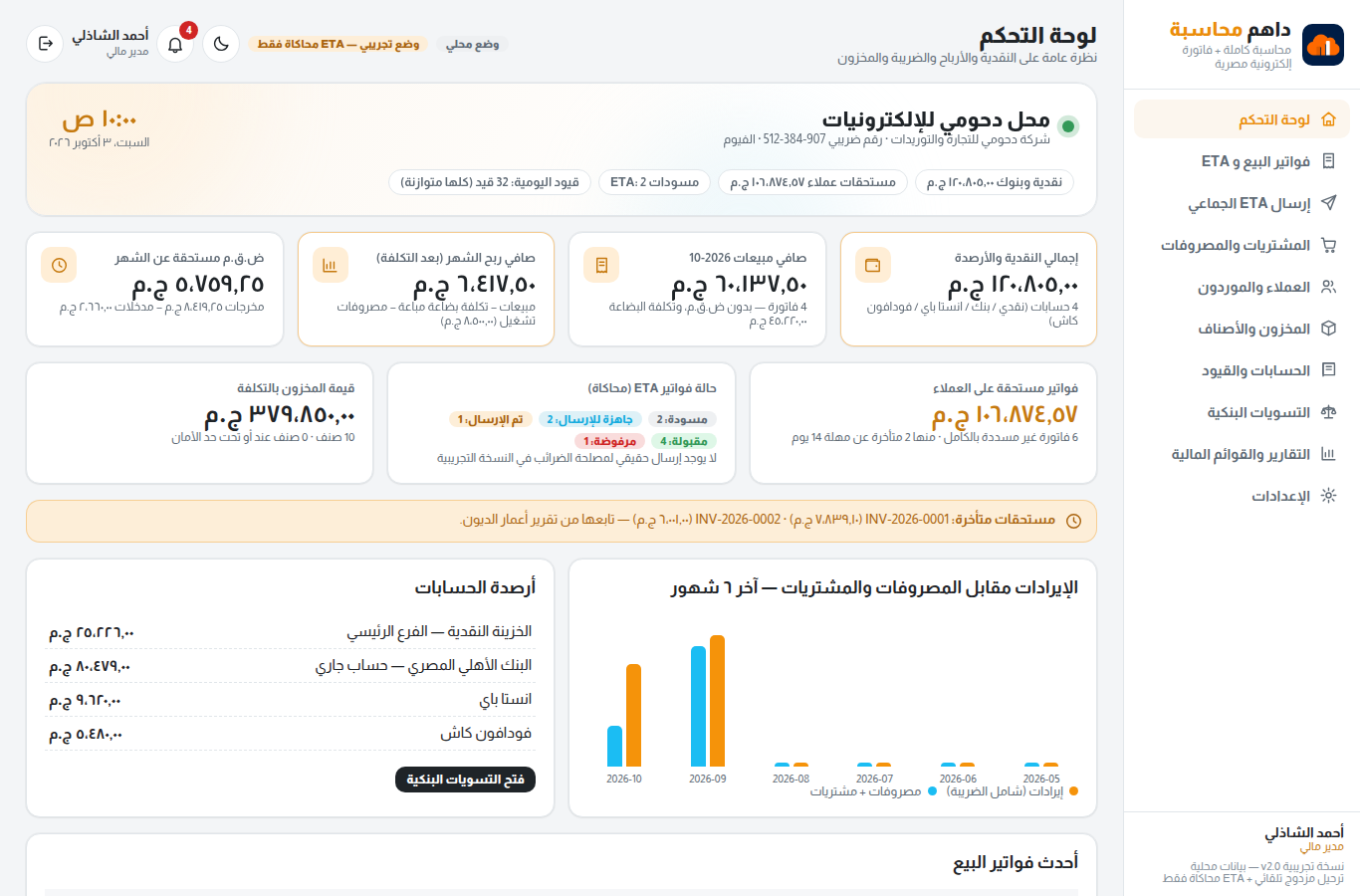
Task: Click the orange revenue bar for 2026-09
Action: pos(717,701)
